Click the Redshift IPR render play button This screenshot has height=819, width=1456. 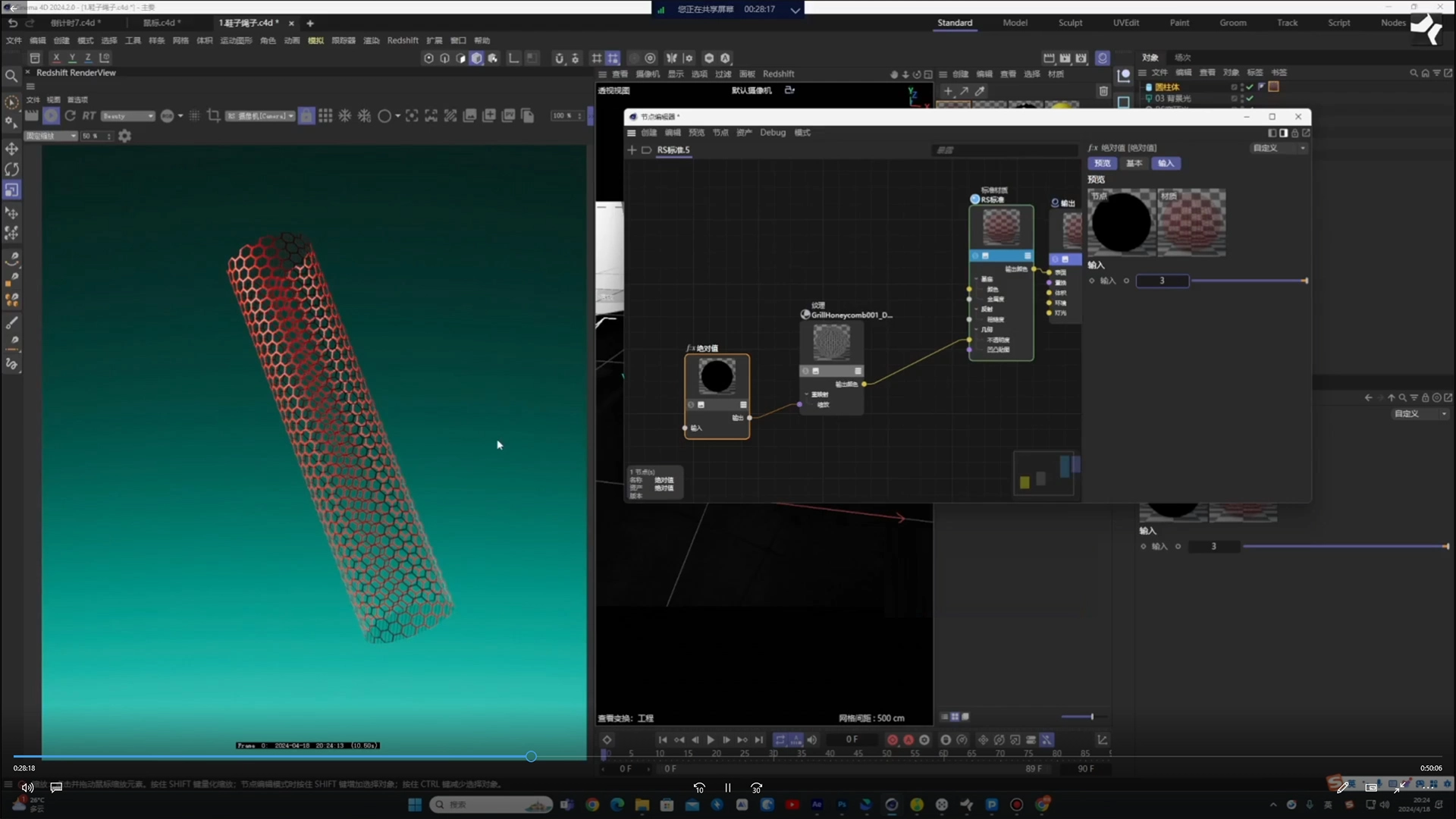point(51,115)
